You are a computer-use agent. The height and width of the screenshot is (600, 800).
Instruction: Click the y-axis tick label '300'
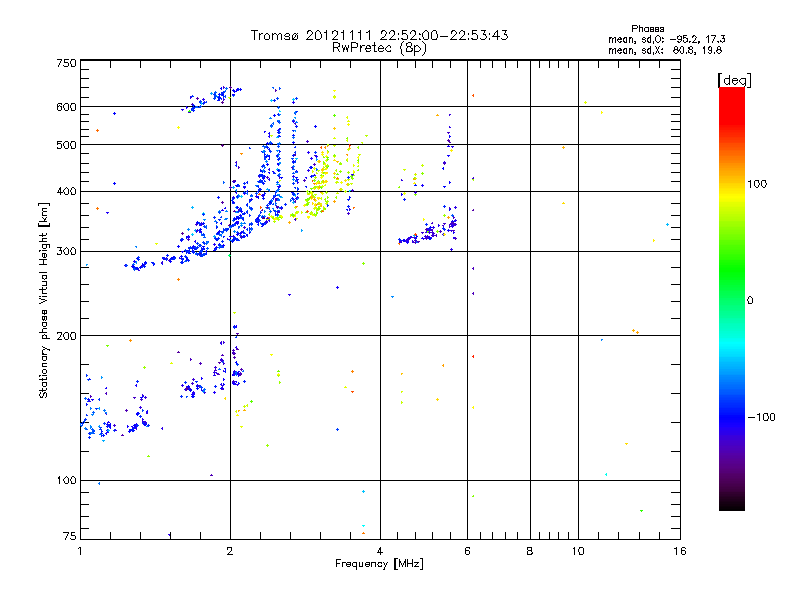66,252
